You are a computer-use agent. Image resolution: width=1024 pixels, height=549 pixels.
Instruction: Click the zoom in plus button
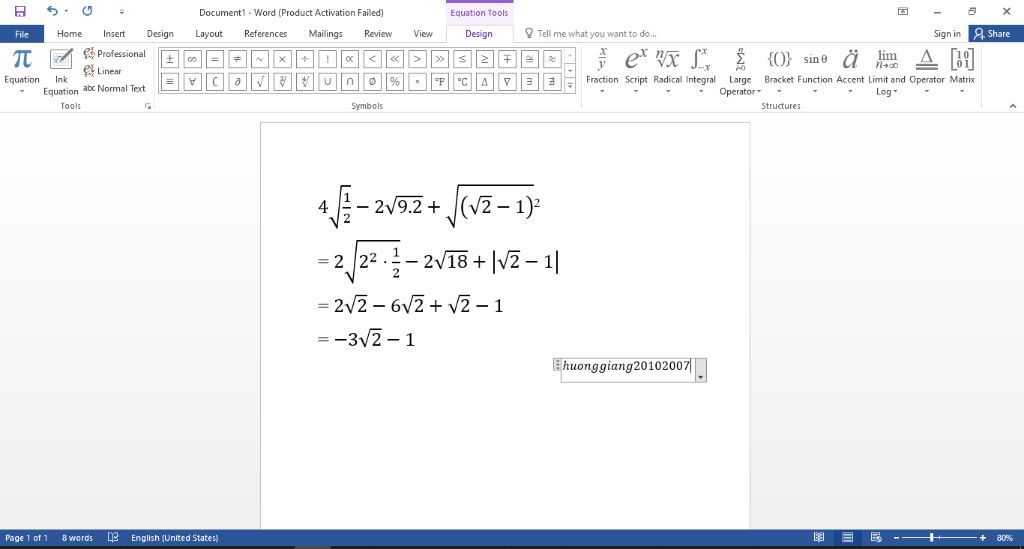point(982,538)
